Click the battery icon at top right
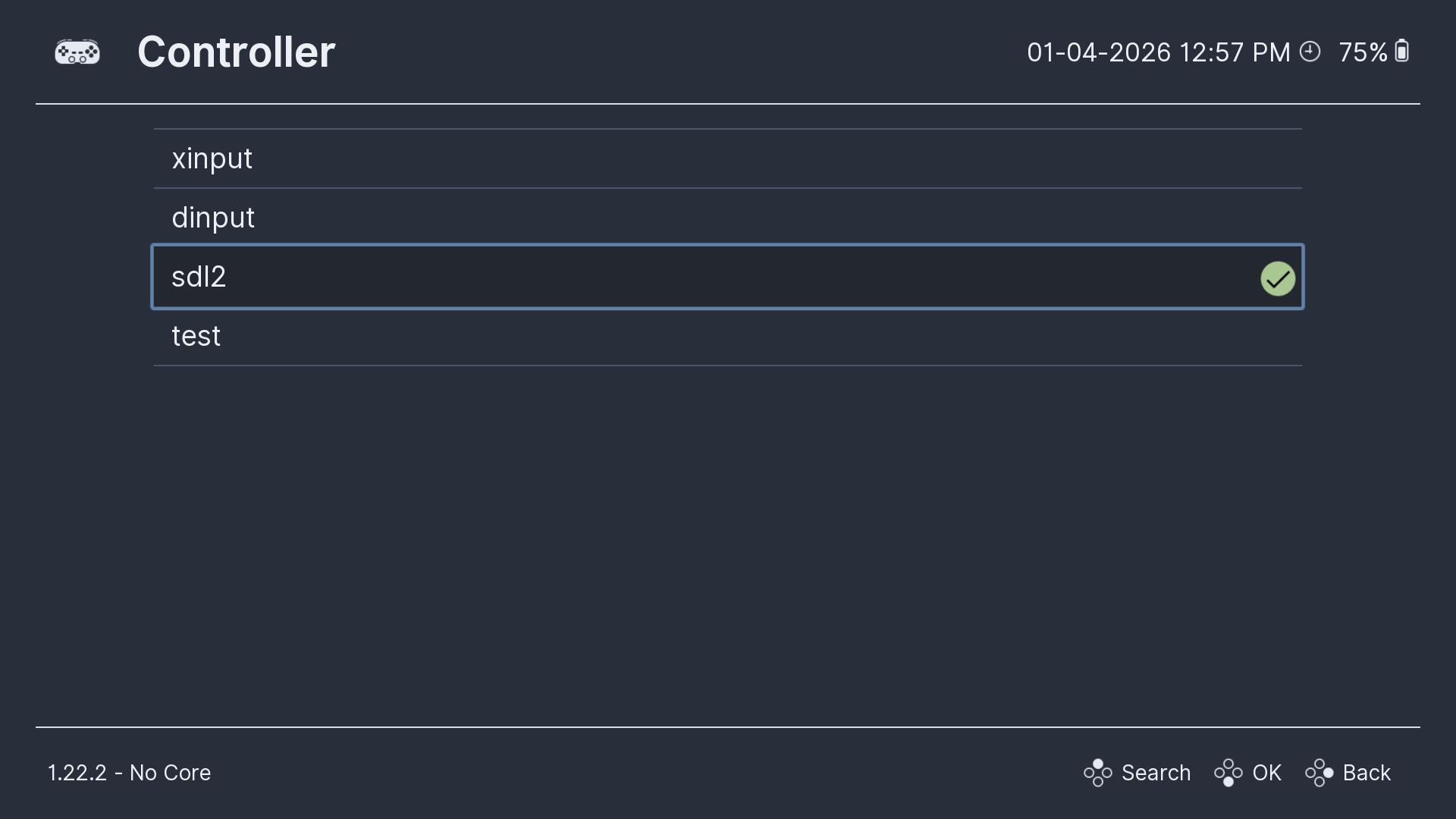 [x=1401, y=52]
